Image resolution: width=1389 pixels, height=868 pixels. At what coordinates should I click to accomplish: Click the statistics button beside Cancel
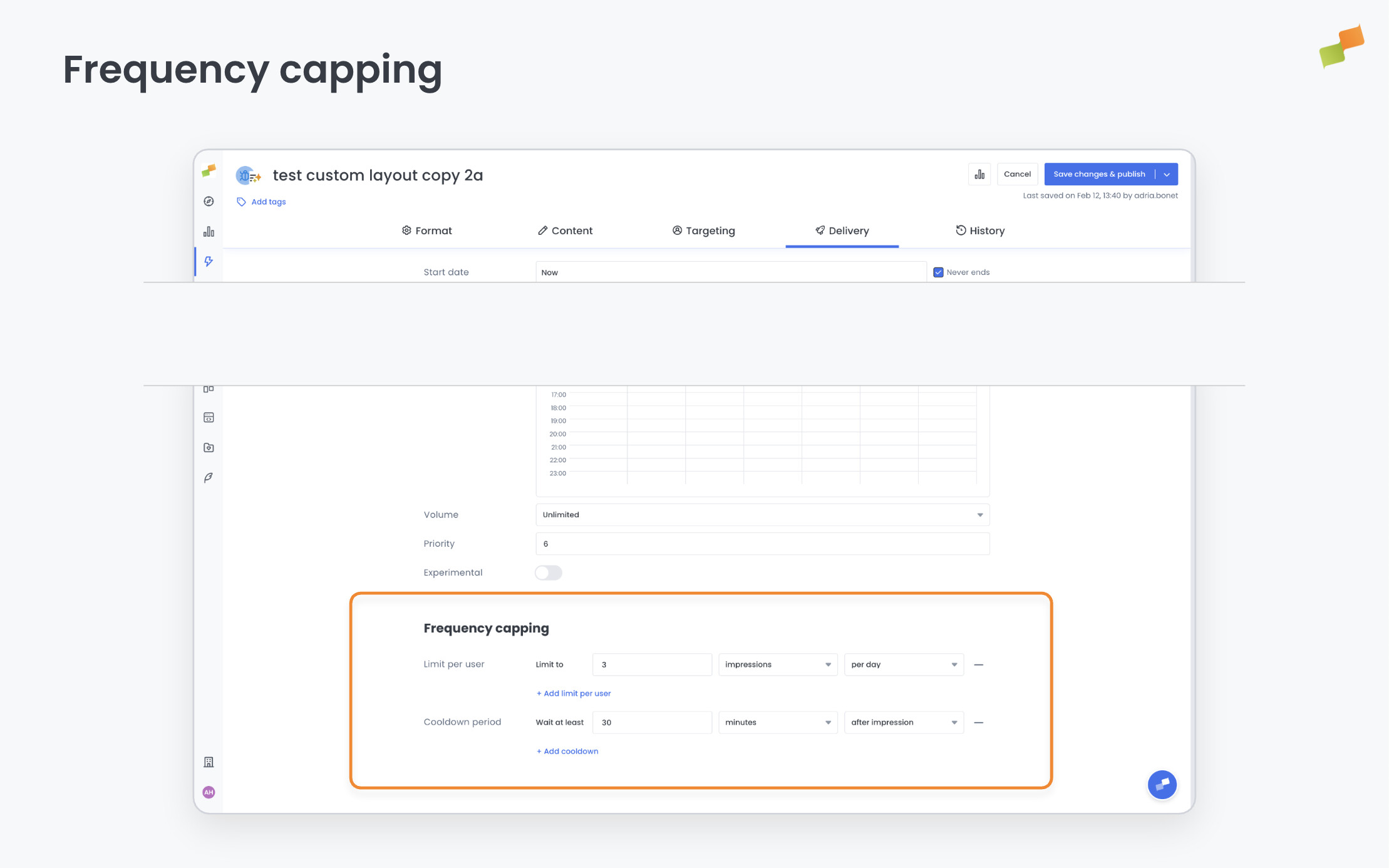(979, 174)
